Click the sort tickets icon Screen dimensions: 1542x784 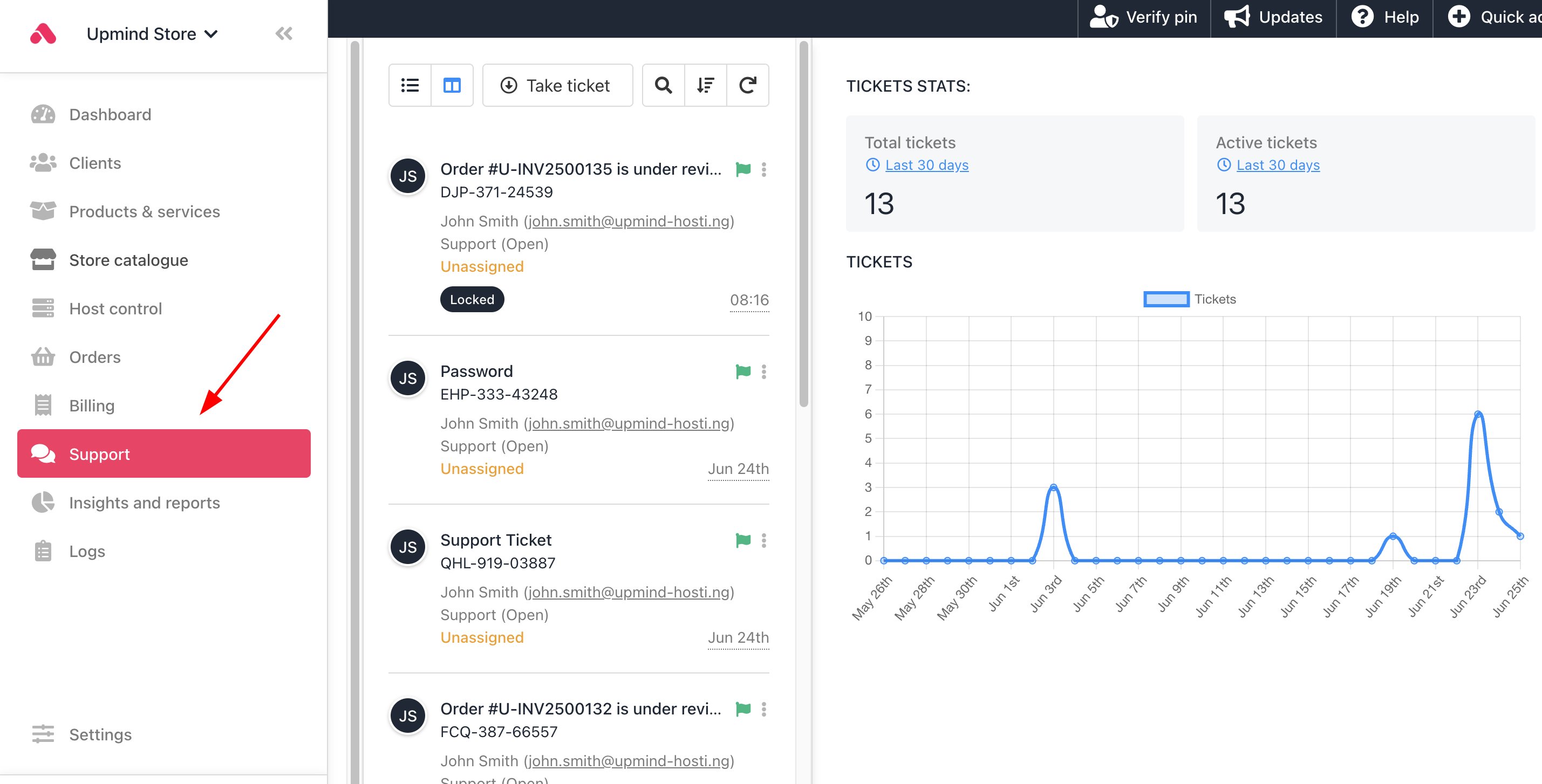click(x=706, y=86)
